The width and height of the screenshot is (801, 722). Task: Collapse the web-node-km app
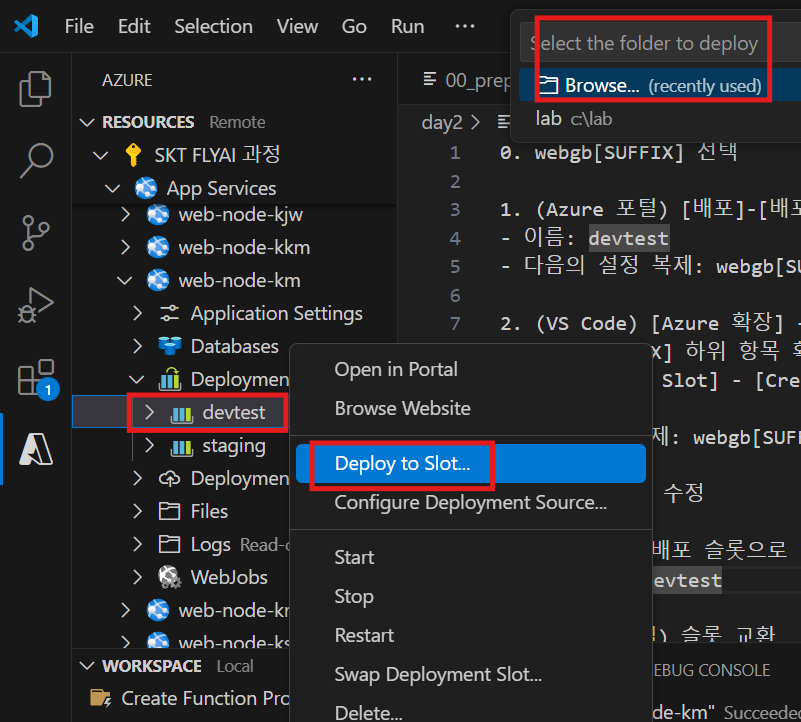125,281
